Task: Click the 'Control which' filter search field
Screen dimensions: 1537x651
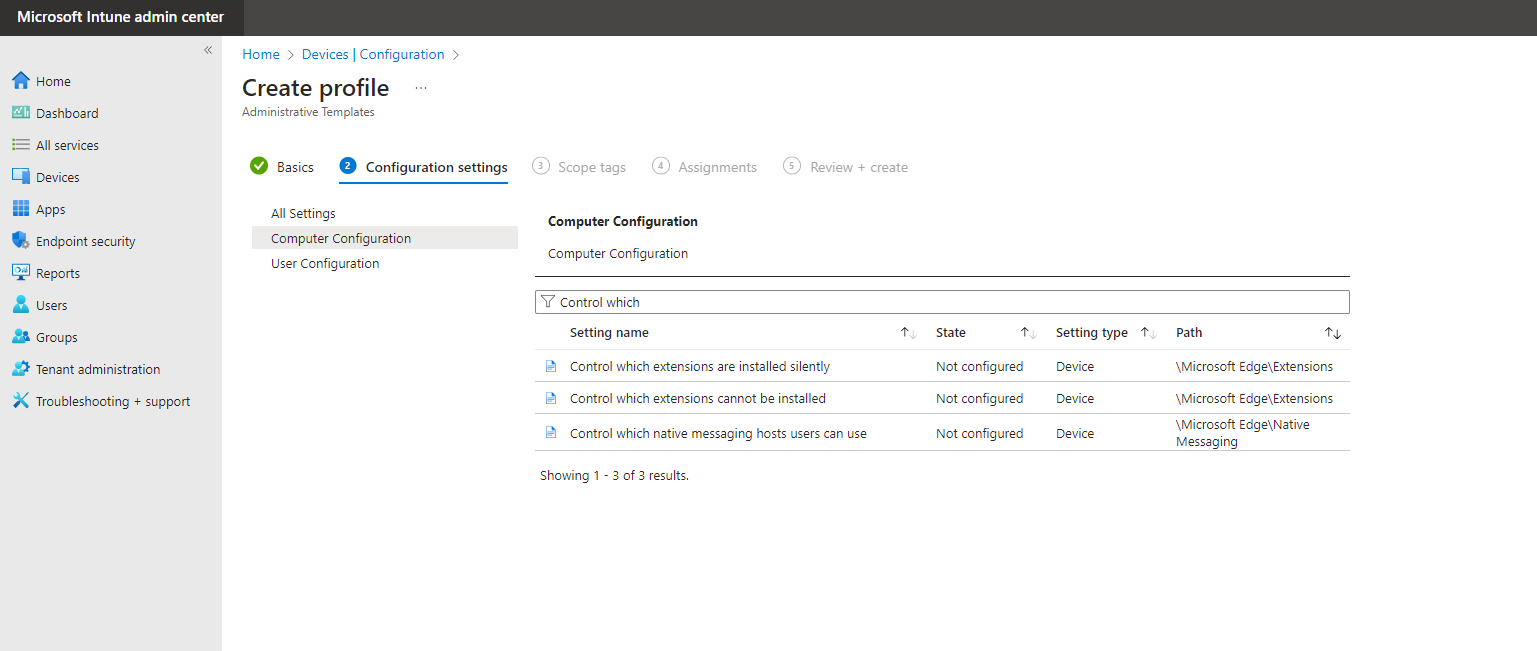Action: 942,302
